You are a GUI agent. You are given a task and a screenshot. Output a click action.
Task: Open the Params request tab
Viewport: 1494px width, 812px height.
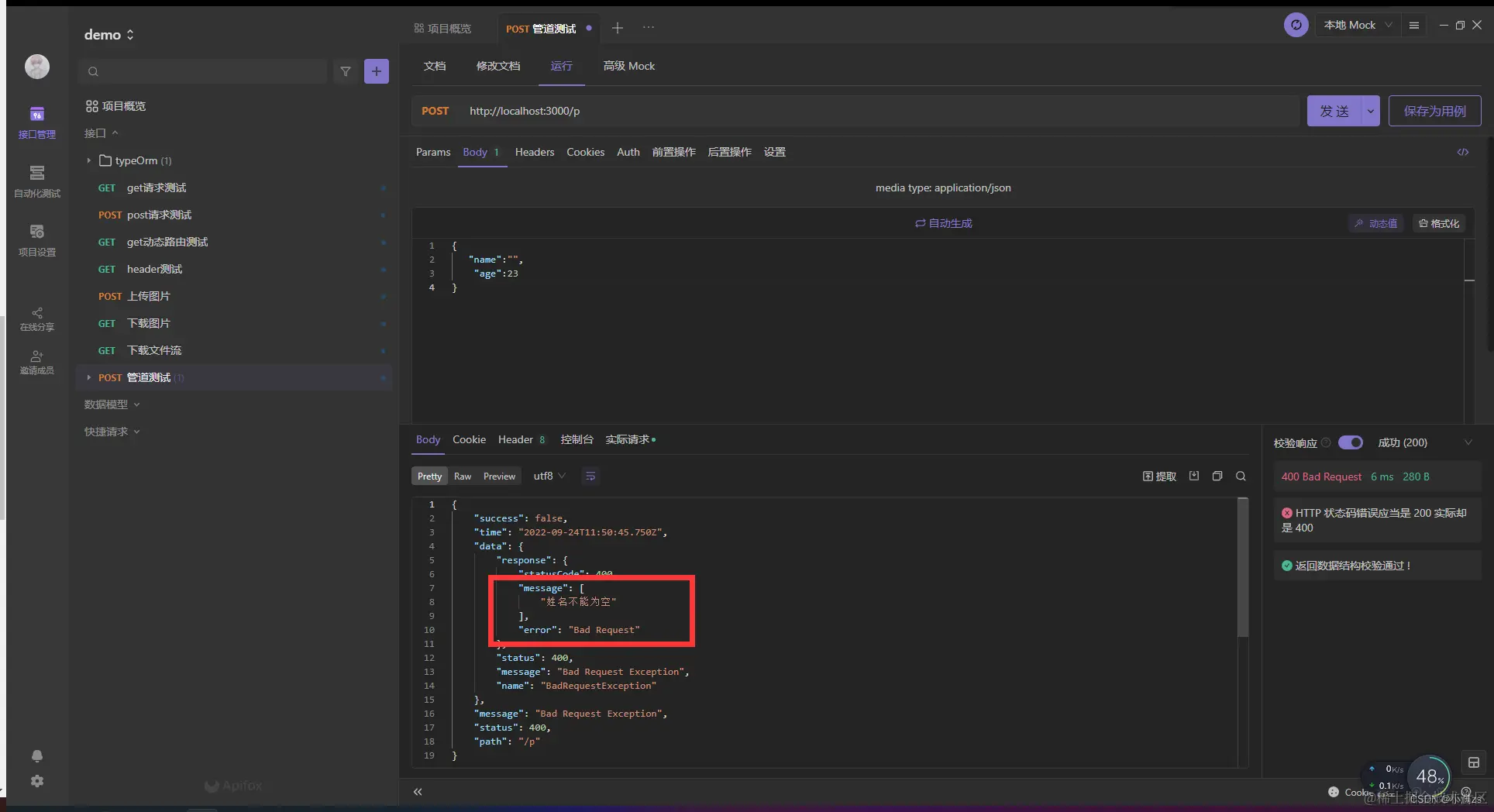click(x=433, y=152)
